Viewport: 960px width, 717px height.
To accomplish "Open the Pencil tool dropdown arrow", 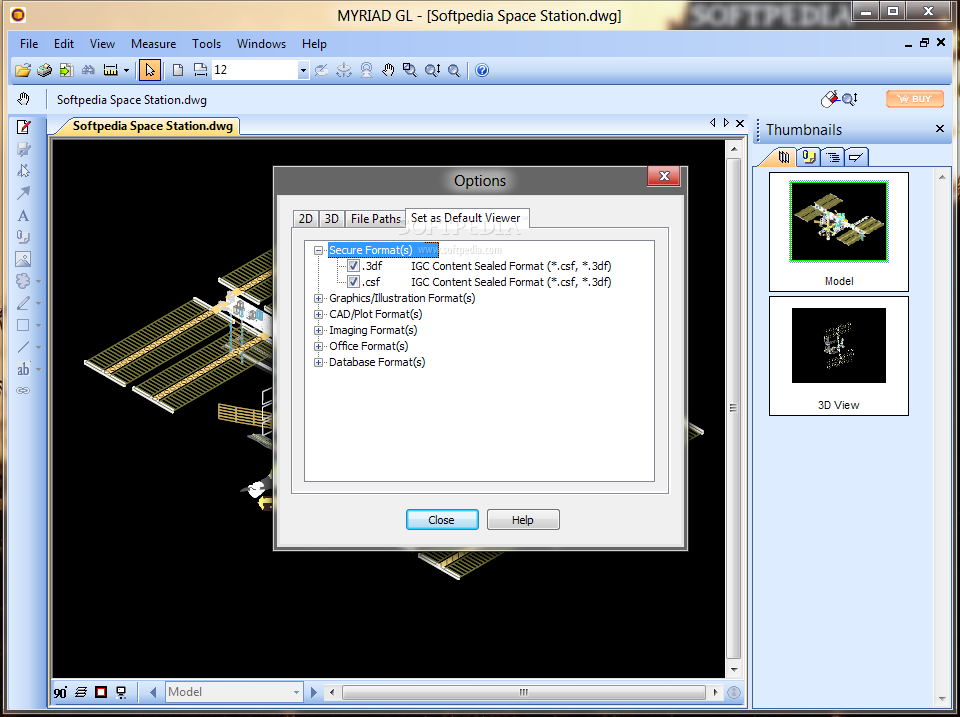I will pyautogui.click(x=39, y=304).
